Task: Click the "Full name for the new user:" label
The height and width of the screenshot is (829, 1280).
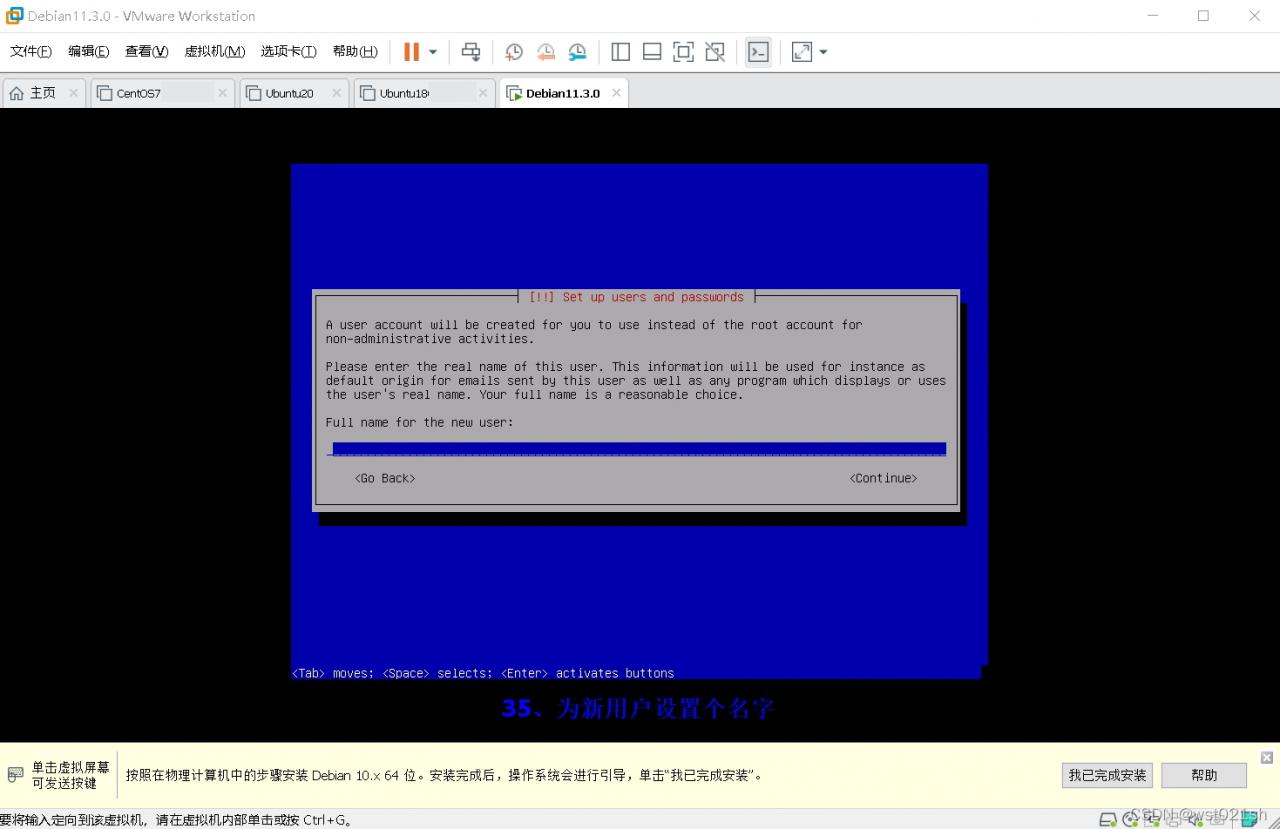Action: 419,422
